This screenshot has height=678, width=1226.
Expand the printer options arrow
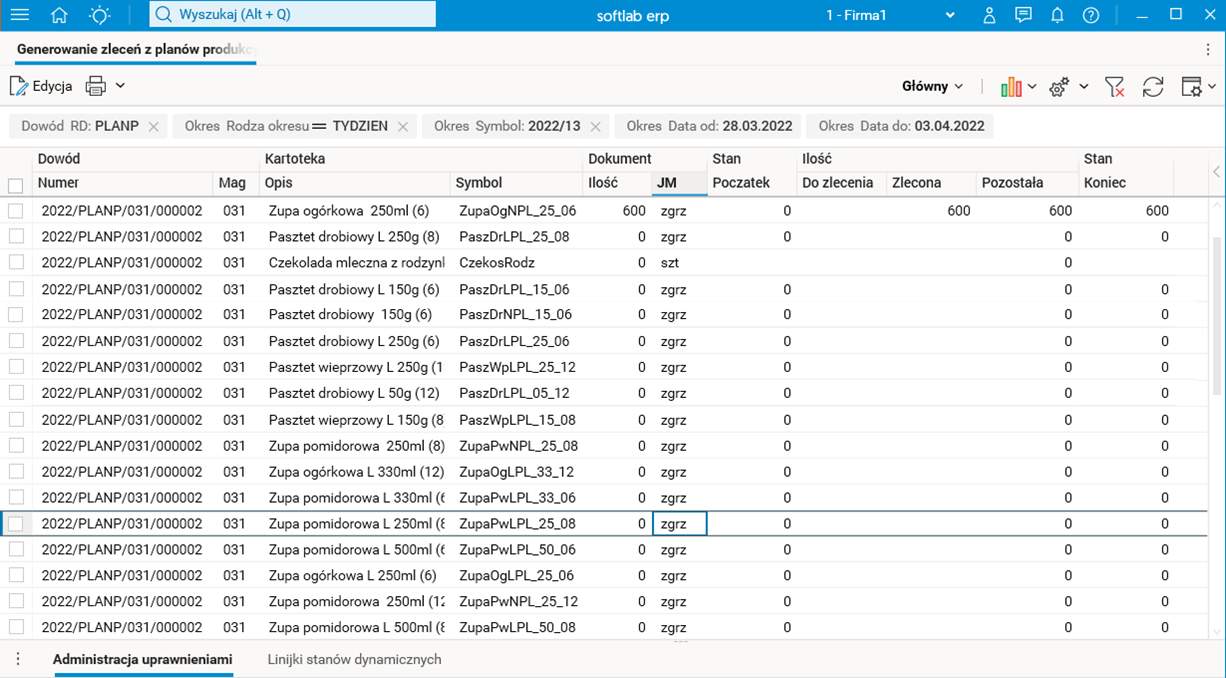point(120,86)
